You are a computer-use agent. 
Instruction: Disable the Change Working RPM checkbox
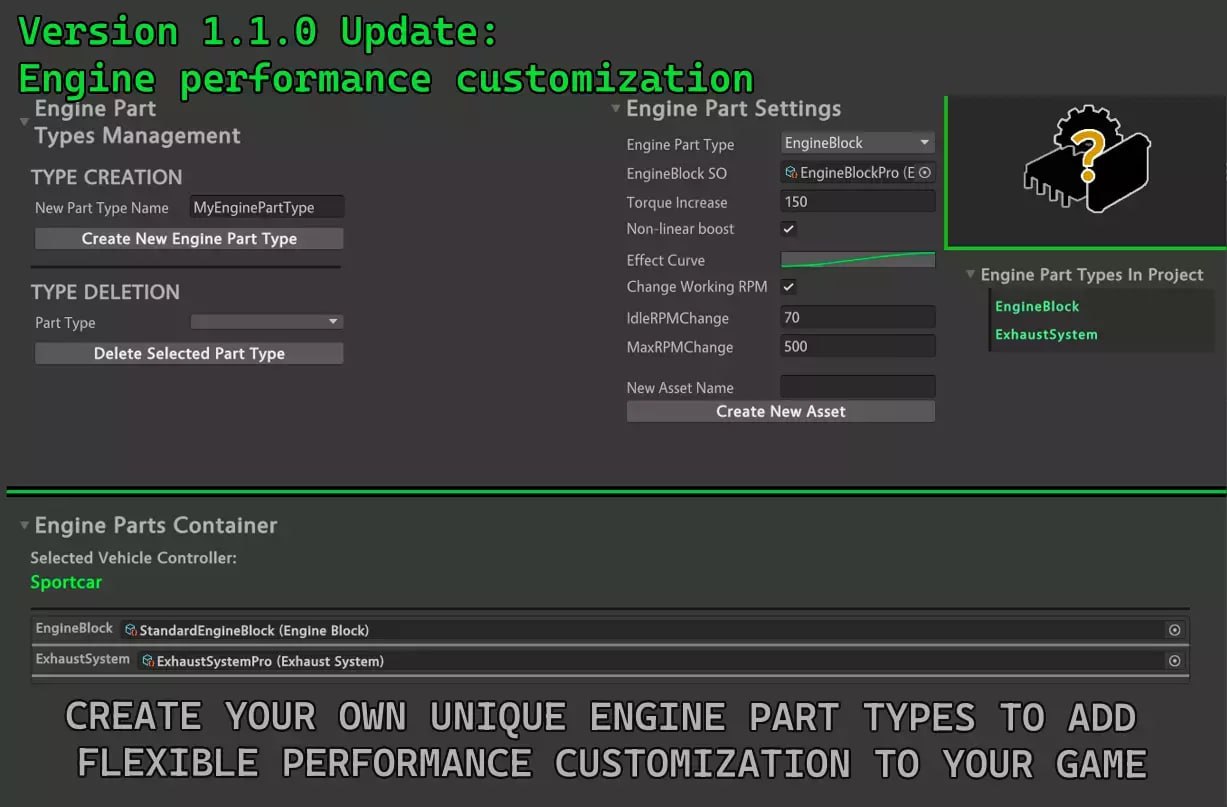coord(788,286)
